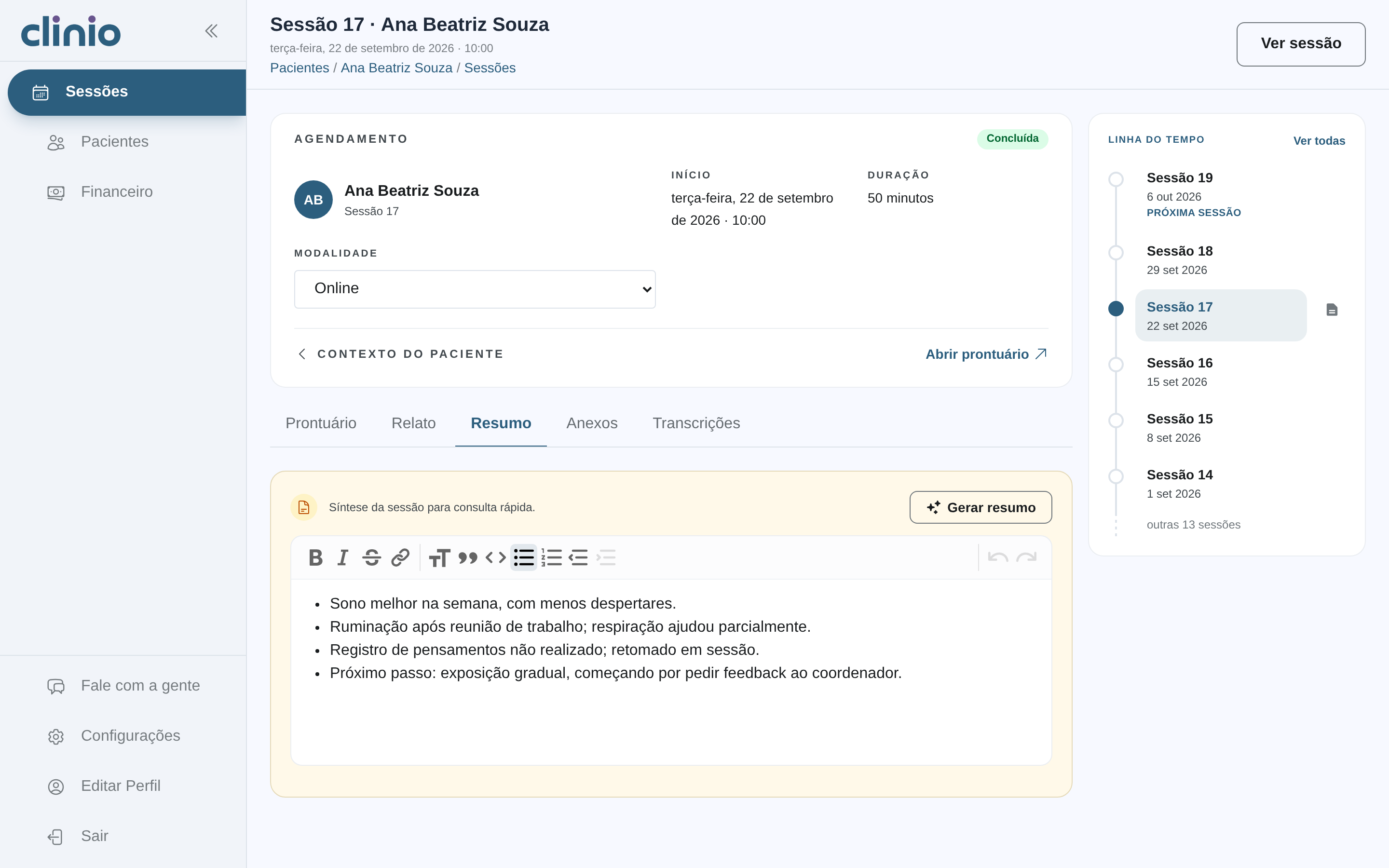The height and width of the screenshot is (868, 1389).
Task: Undo last edit in summary
Action: pos(998,557)
